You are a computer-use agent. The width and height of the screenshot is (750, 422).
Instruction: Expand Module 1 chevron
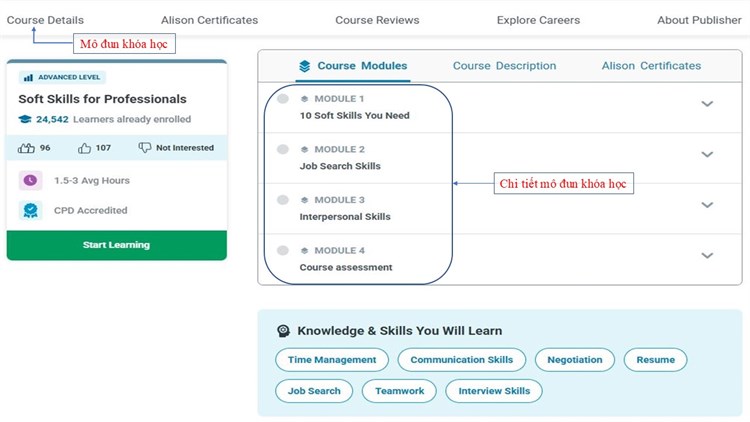click(x=707, y=103)
